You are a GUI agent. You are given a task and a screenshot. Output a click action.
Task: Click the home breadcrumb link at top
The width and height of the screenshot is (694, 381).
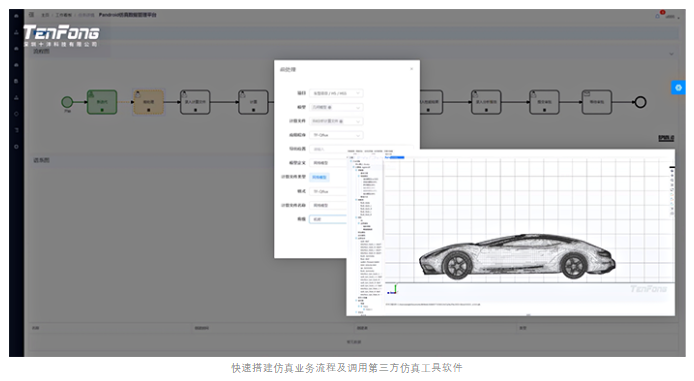(x=45, y=15)
